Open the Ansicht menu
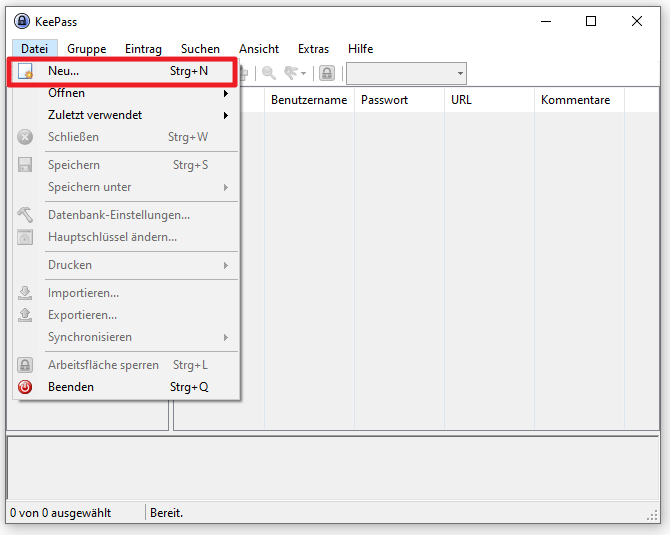The height and width of the screenshot is (535, 670). 259,49
